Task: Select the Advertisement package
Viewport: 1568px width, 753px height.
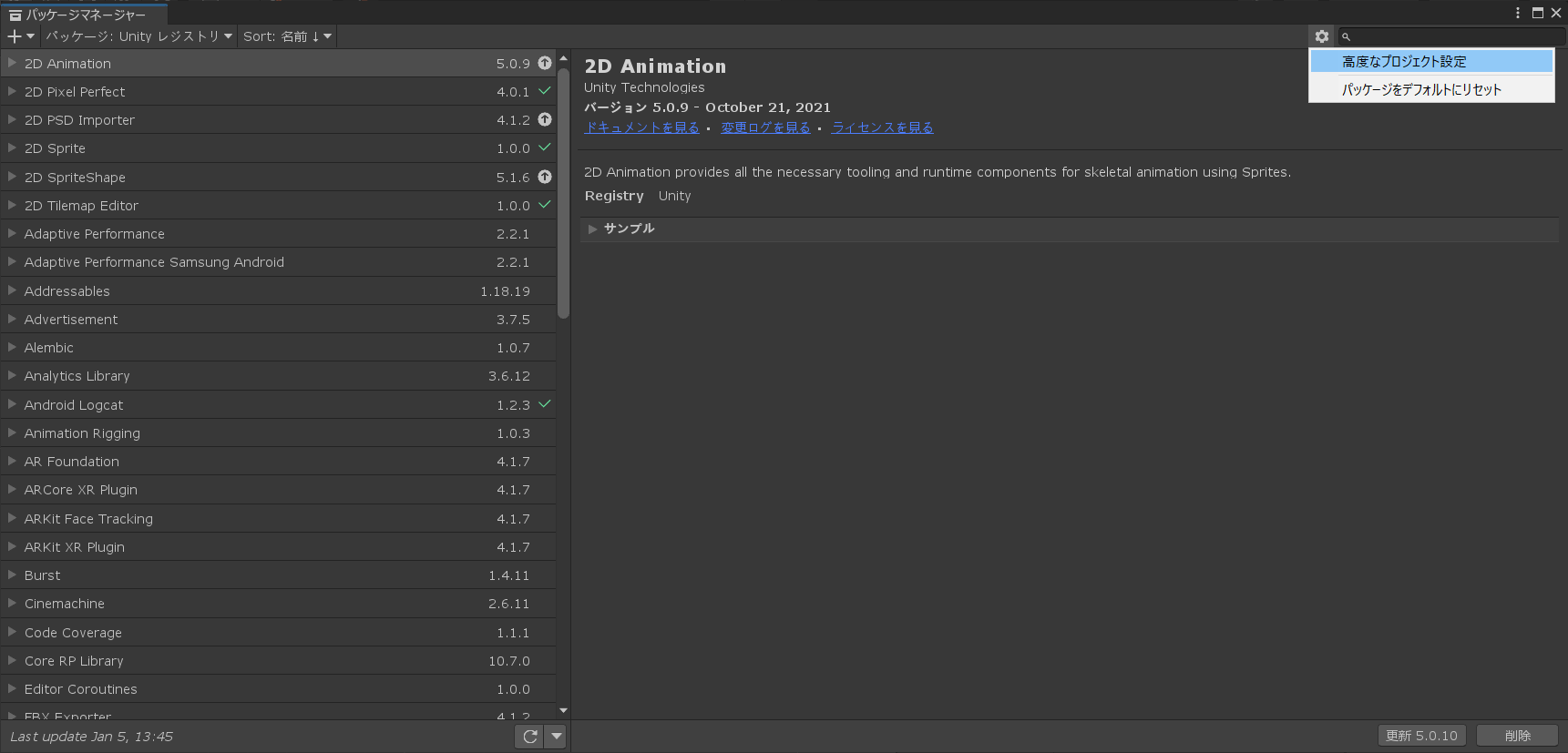Action: point(278,319)
